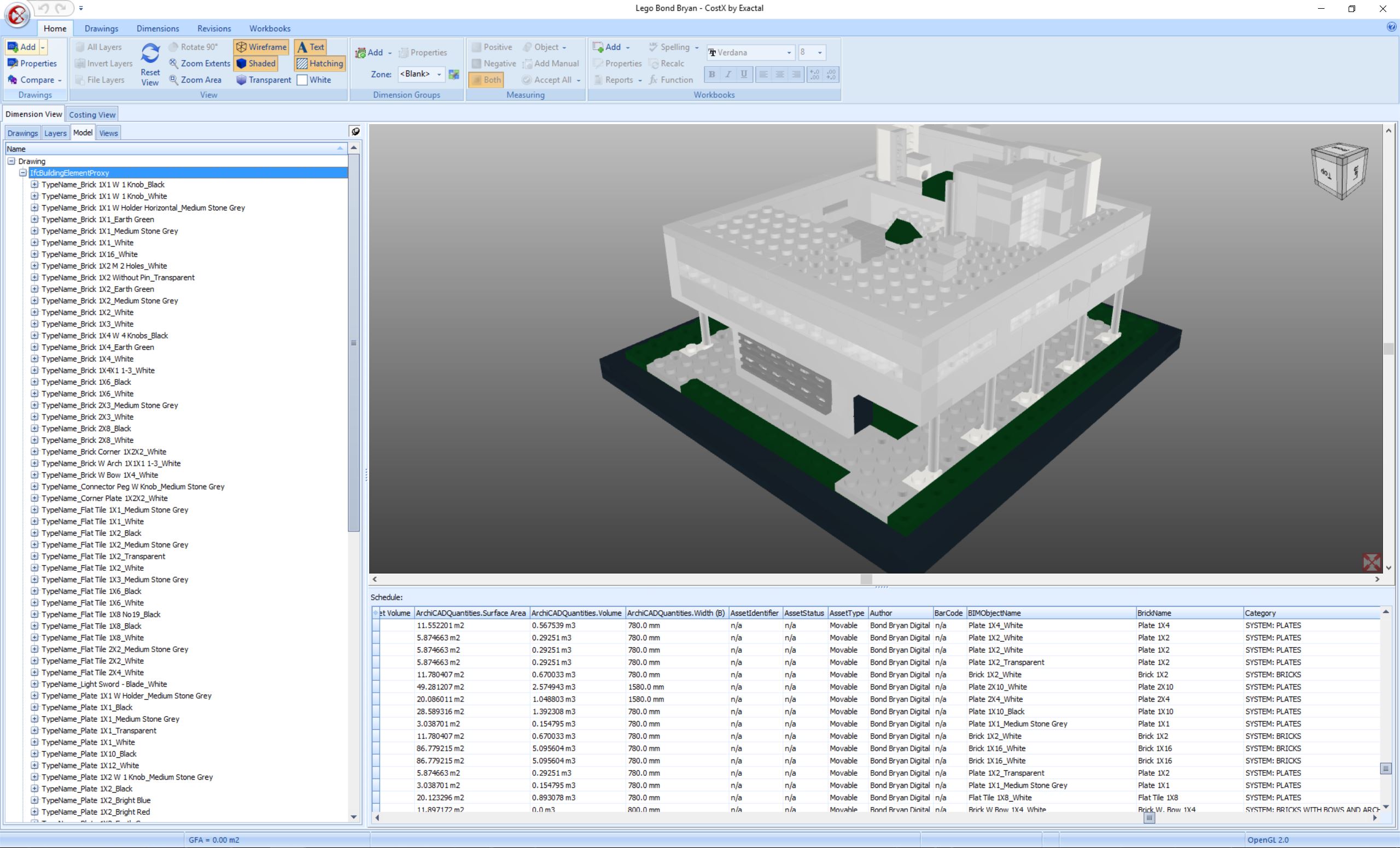The height and width of the screenshot is (848, 1400).
Task: Enable Transparent view mode
Action: pyautogui.click(x=264, y=80)
